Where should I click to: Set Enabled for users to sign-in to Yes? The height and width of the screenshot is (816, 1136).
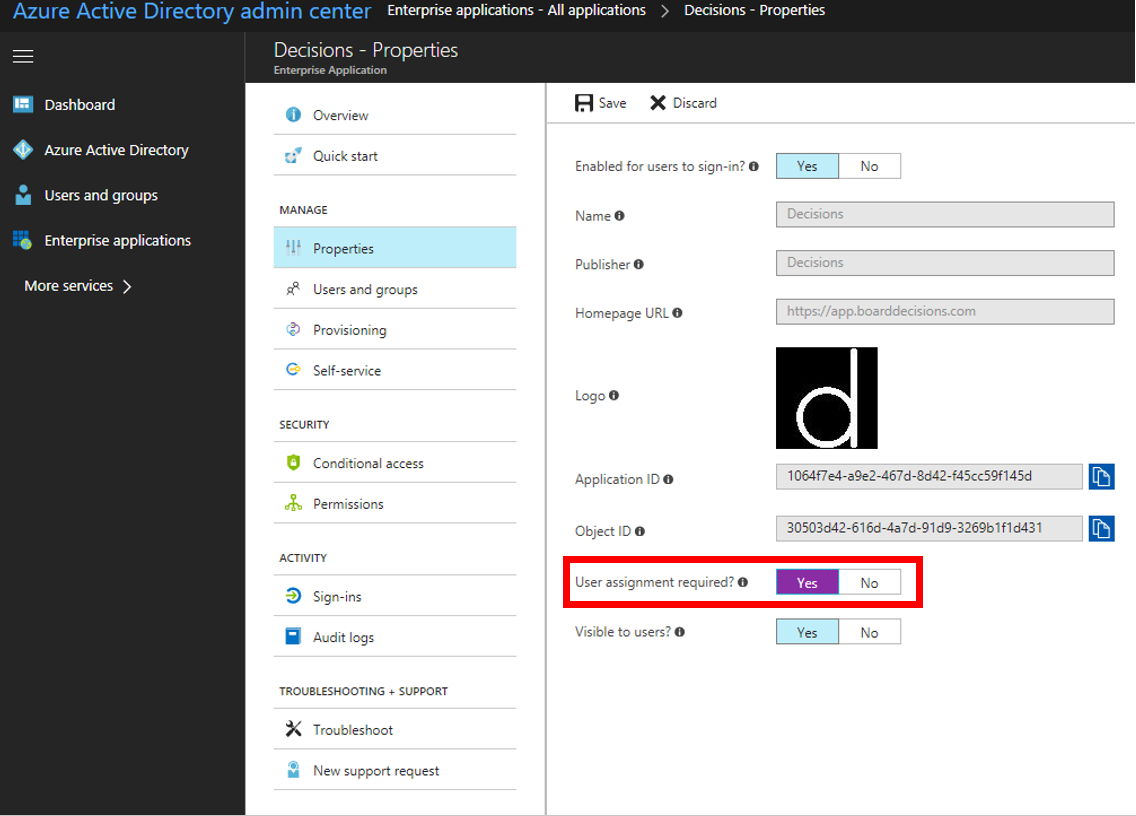pyautogui.click(x=807, y=166)
